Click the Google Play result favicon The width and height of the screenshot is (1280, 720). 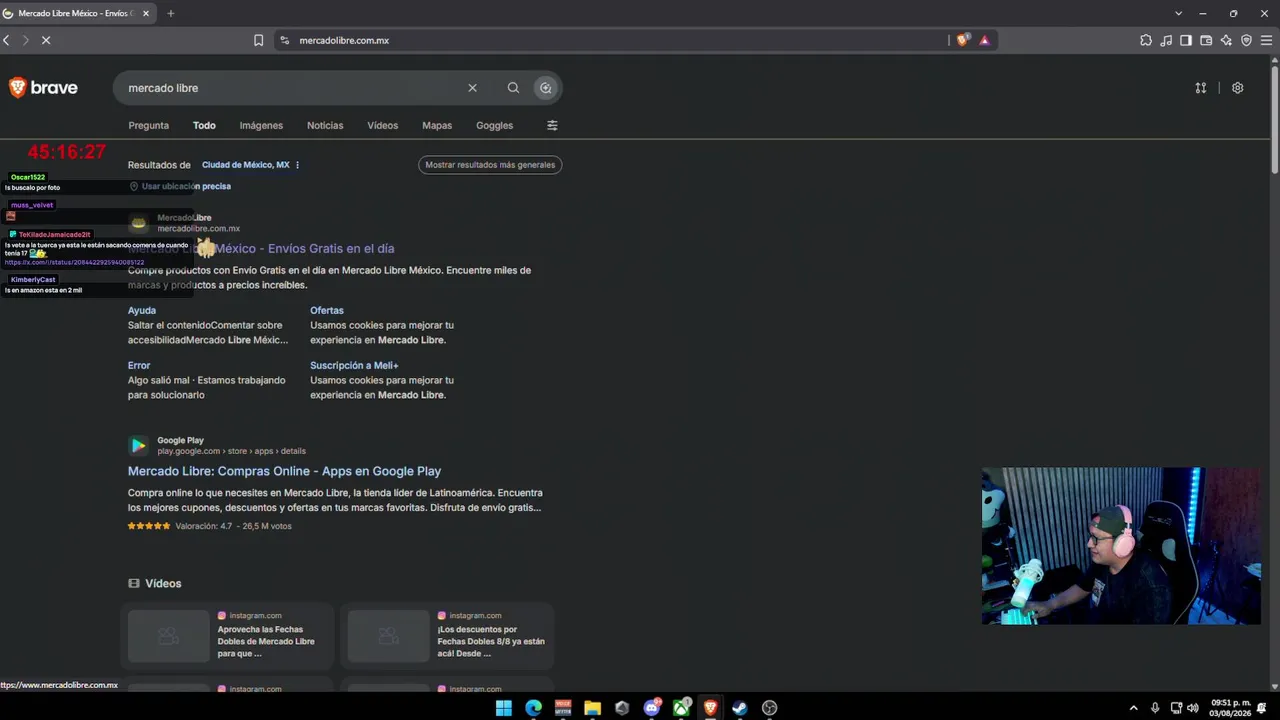click(138, 445)
